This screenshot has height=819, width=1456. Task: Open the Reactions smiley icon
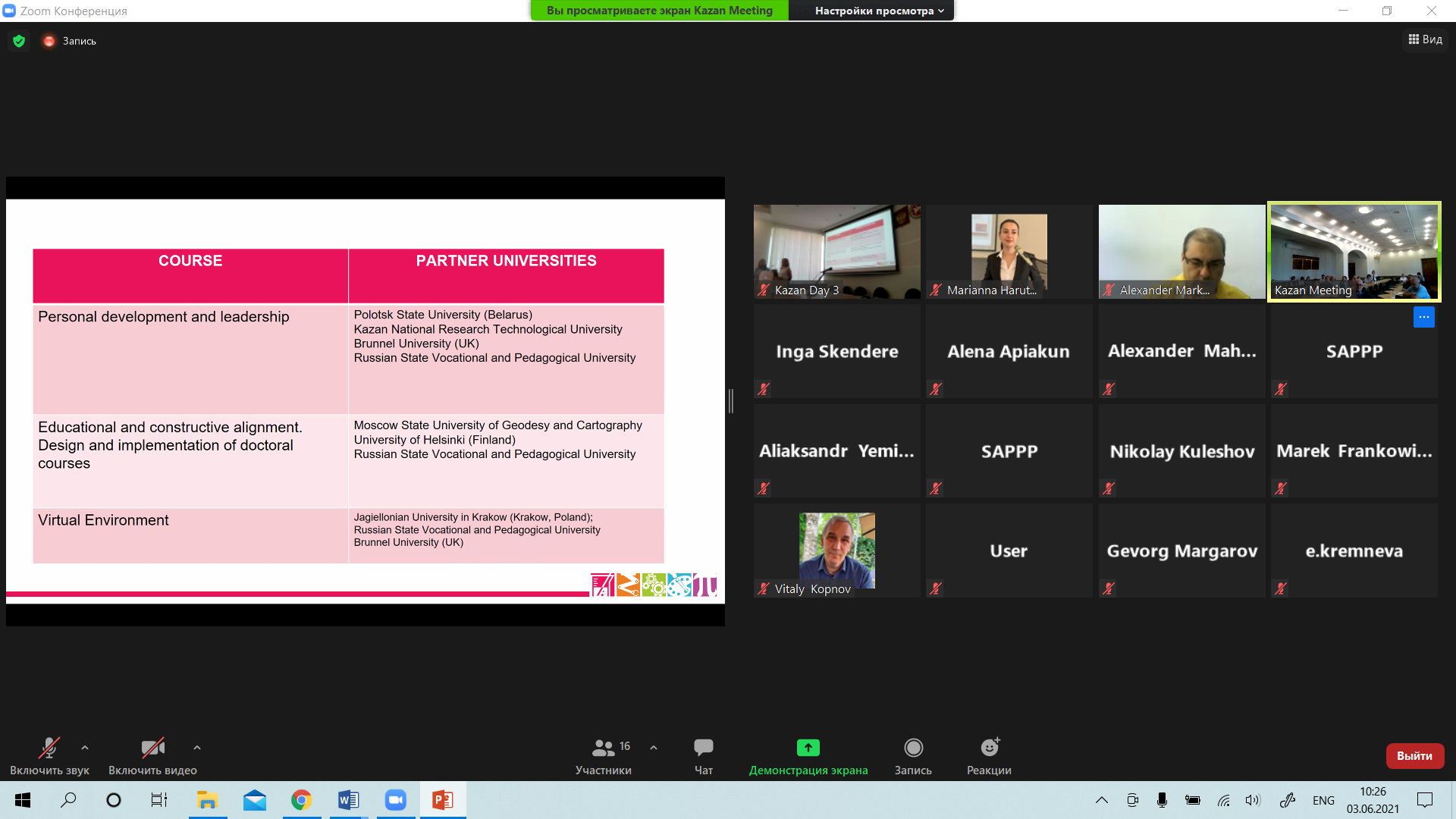(989, 748)
